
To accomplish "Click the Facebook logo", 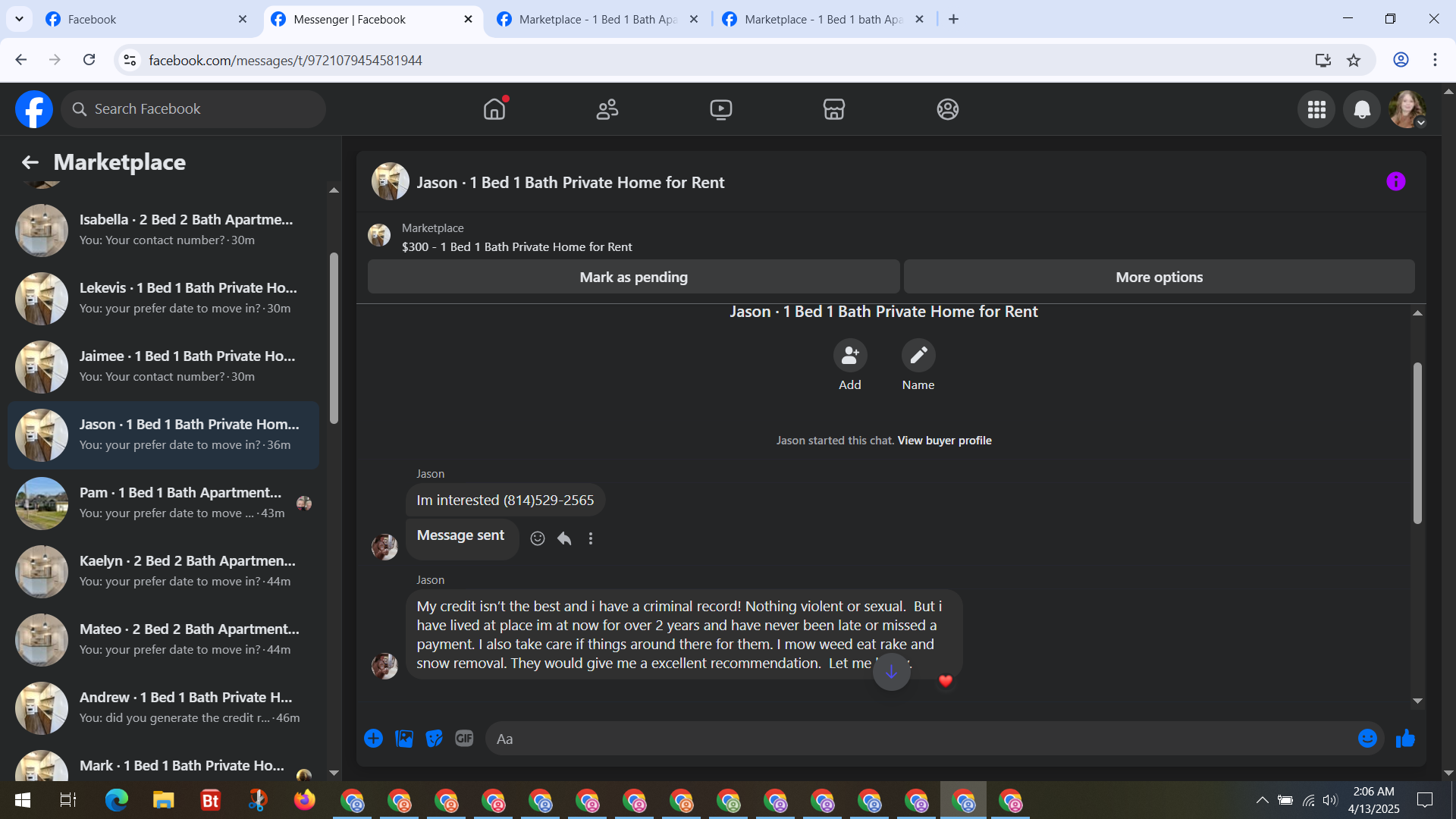I will click(34, 109).
